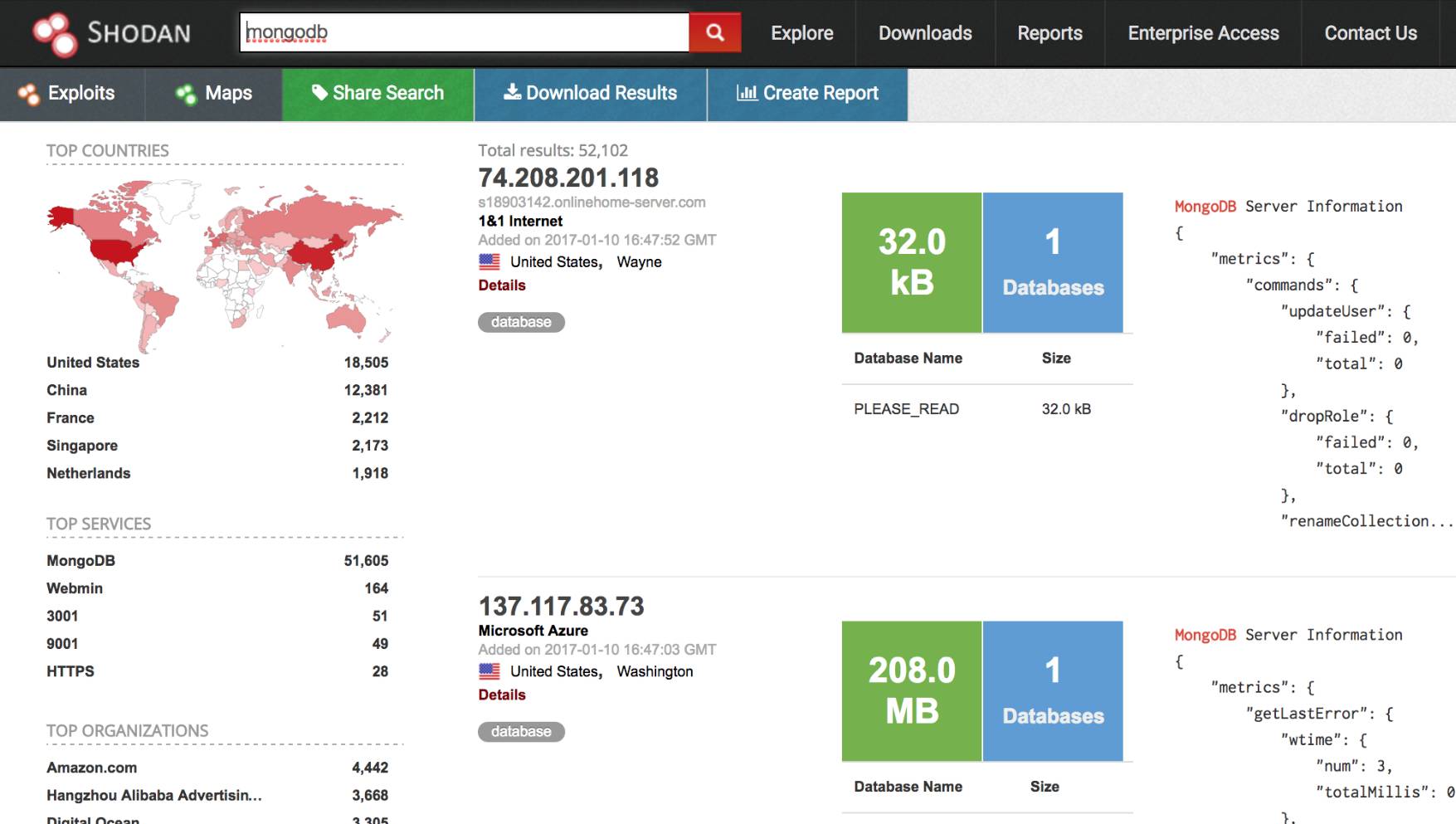Open the host 137.117.83.73
1456x824 pixels.
point(561,607)
